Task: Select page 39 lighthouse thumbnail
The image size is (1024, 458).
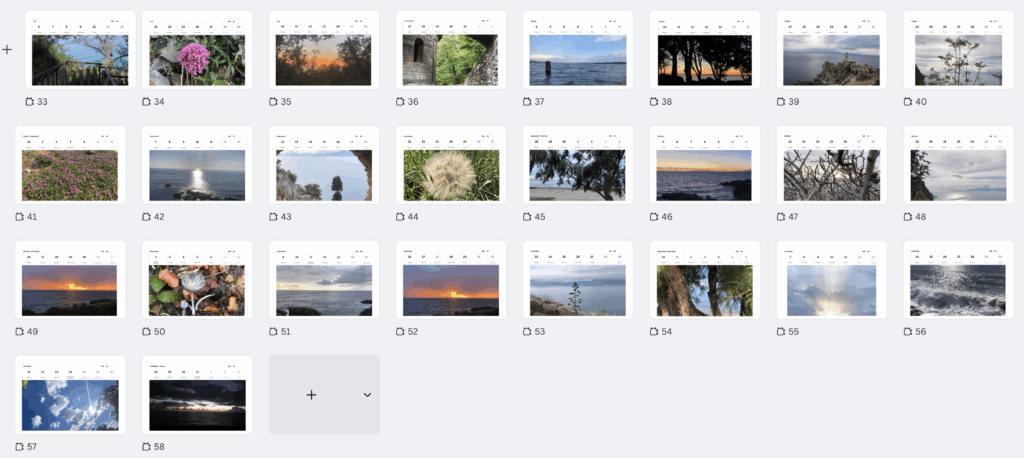Action: (831, 50)
